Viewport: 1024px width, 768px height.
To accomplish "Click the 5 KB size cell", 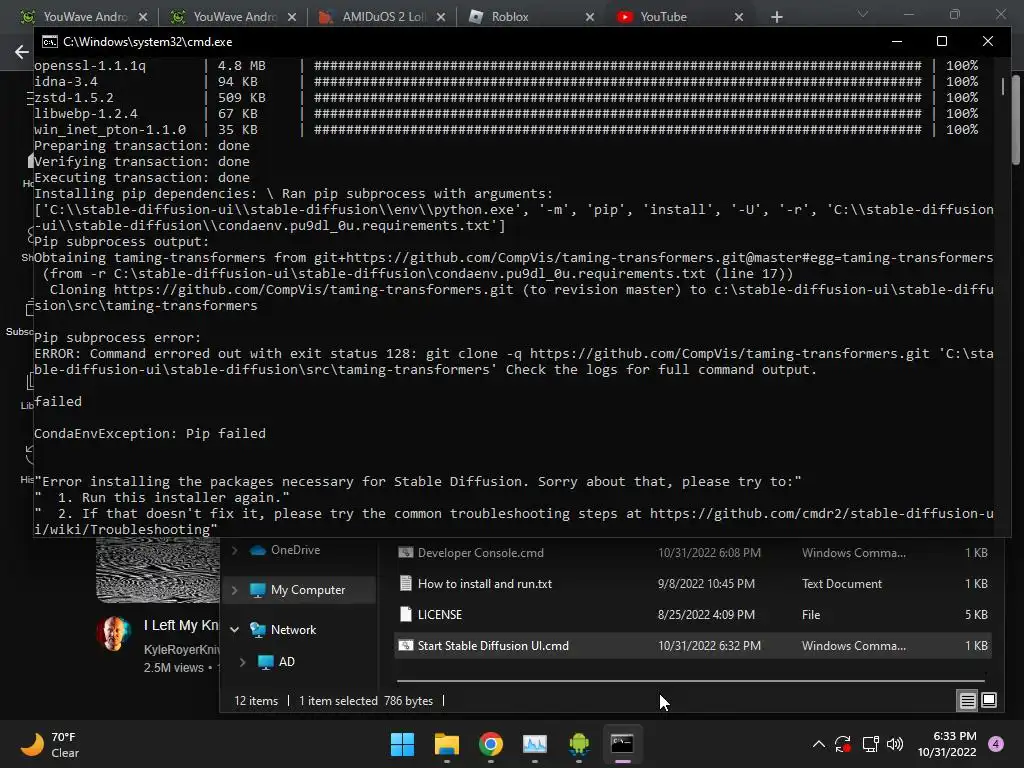I will [976, 615].
